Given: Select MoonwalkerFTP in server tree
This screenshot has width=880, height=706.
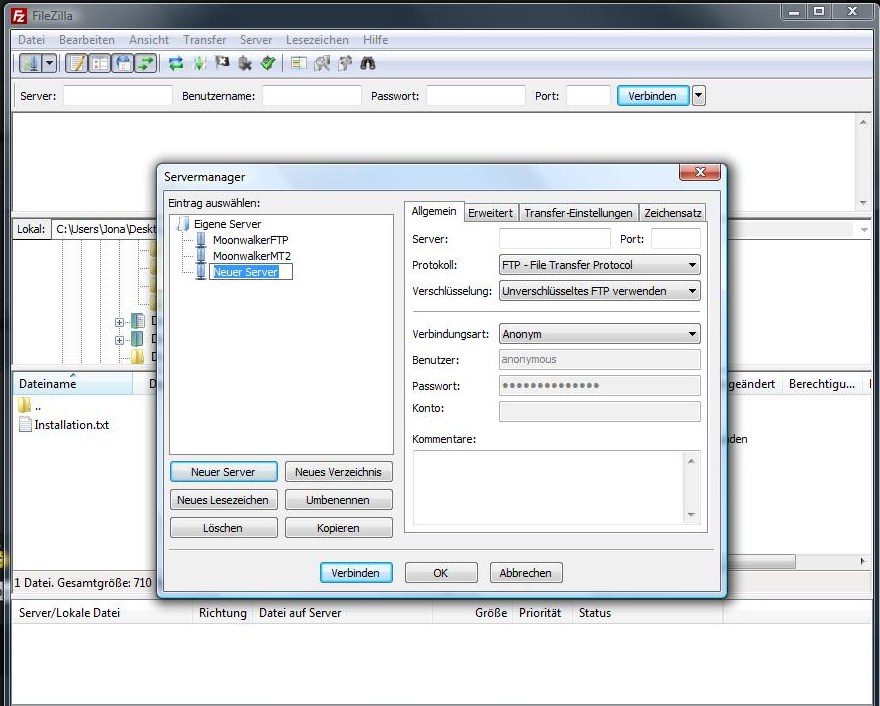Looking at the screenshot, I should [250, 240].
